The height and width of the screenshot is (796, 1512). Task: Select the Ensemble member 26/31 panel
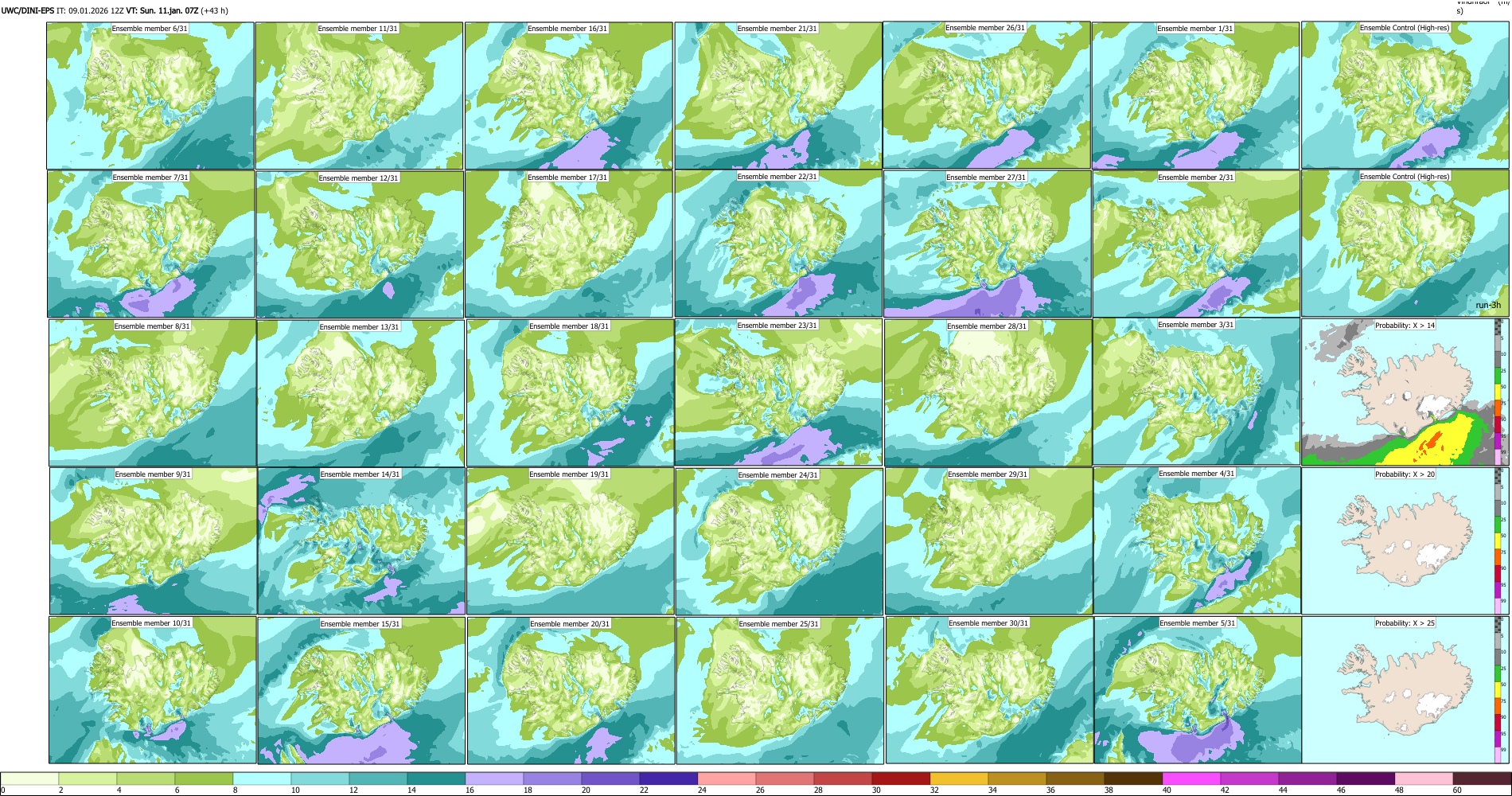coord(987,95)
